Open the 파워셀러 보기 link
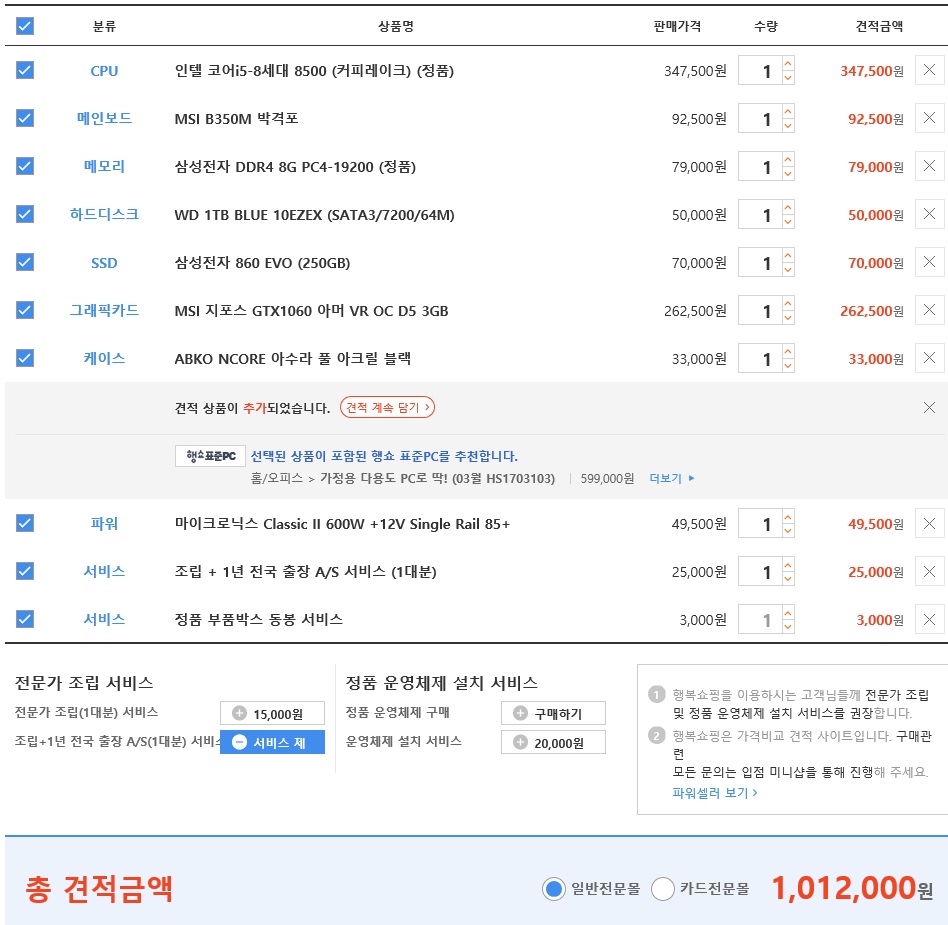 click(x=715, y=793)
